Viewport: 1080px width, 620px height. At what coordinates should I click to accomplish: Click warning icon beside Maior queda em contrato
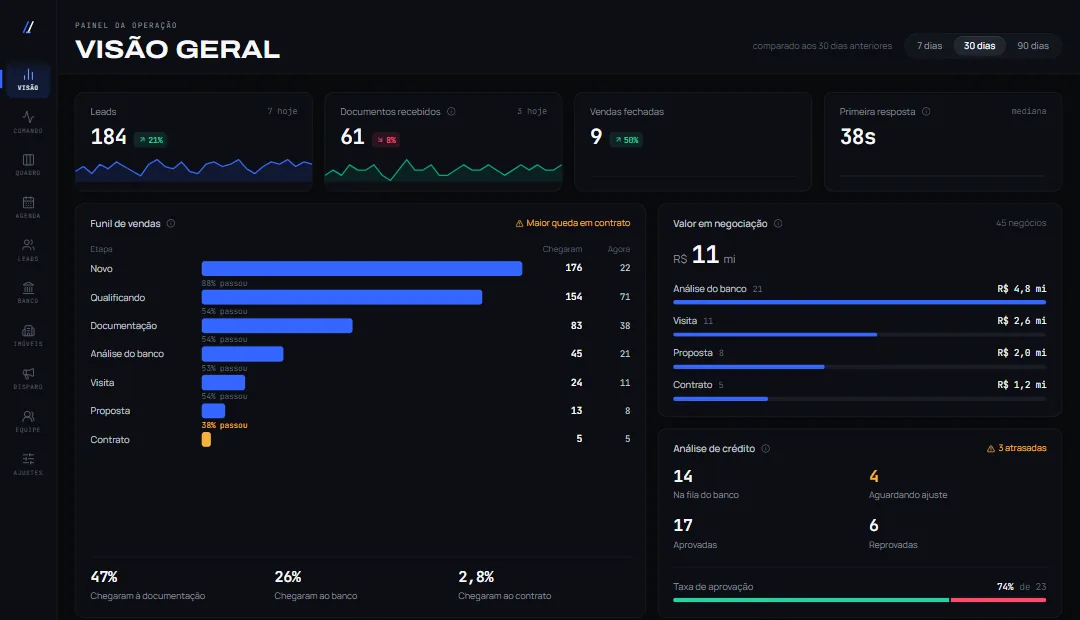[519, 223]
